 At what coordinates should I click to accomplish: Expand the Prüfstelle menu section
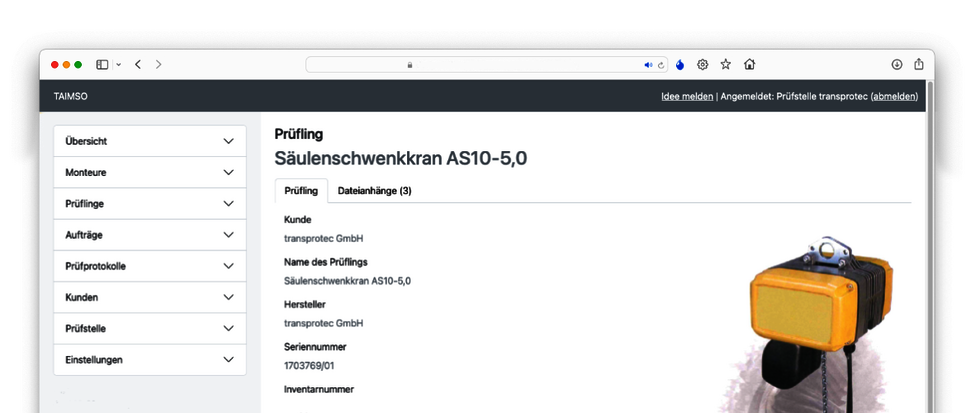point(150,329)
